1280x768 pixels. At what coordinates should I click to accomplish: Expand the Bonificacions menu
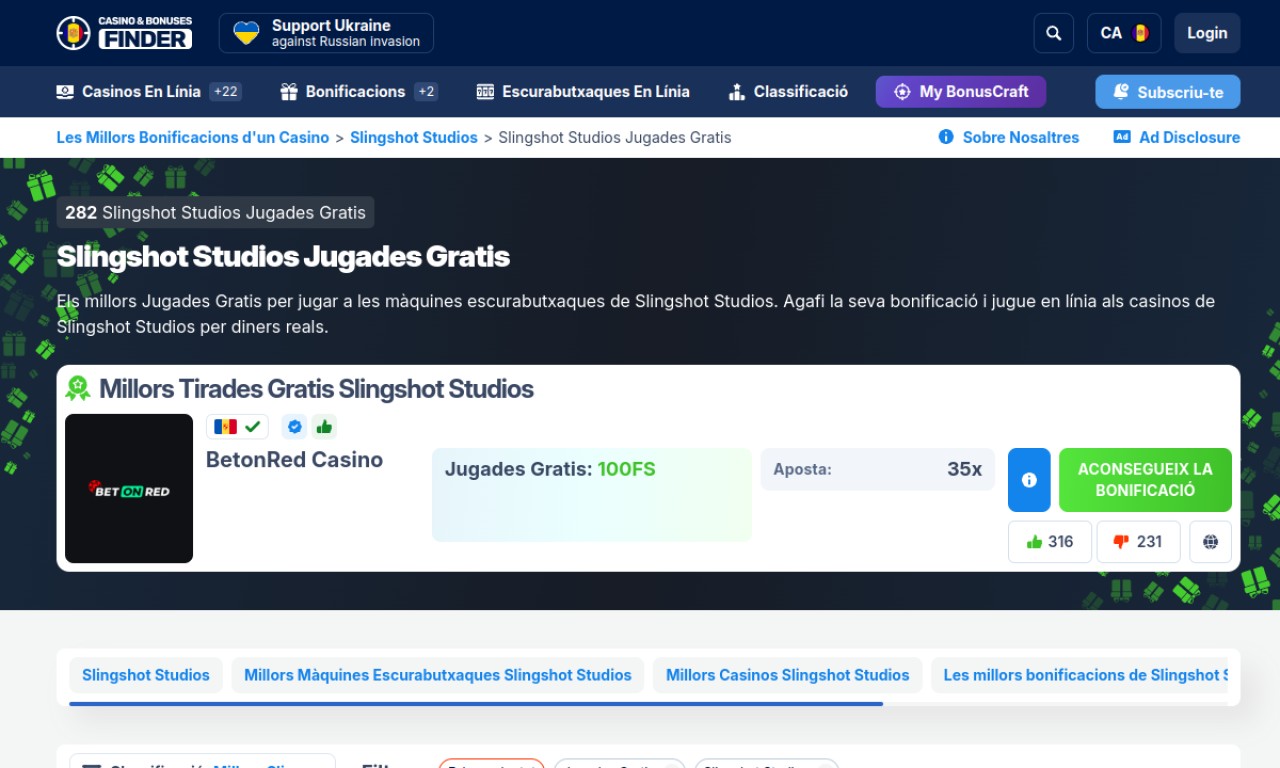(358, 92)
